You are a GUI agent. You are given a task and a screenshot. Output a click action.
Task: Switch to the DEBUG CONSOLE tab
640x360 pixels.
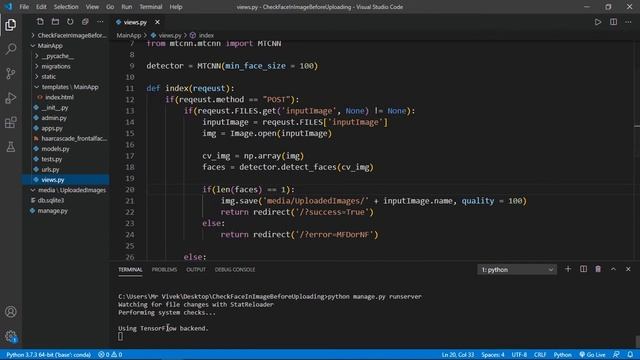click(x=235, y=269)
